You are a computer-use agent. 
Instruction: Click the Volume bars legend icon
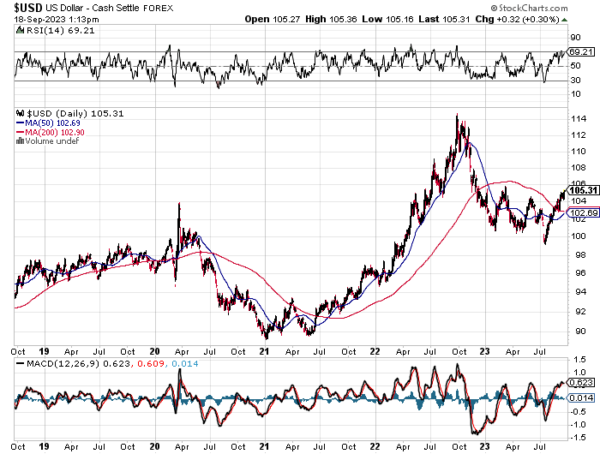point(19,140)
